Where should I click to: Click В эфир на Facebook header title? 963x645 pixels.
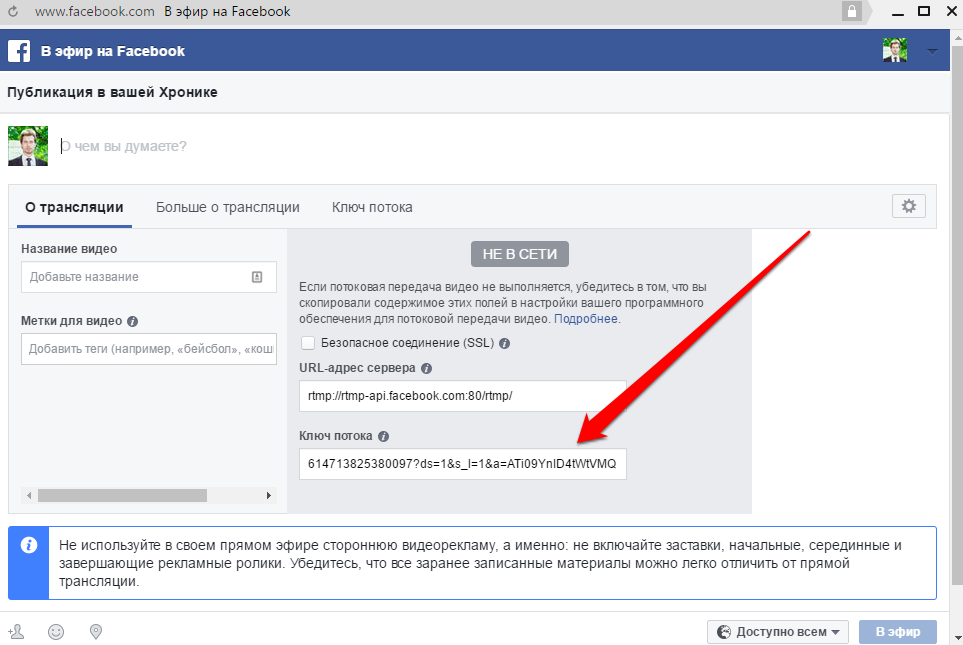(x=112, y=51)
